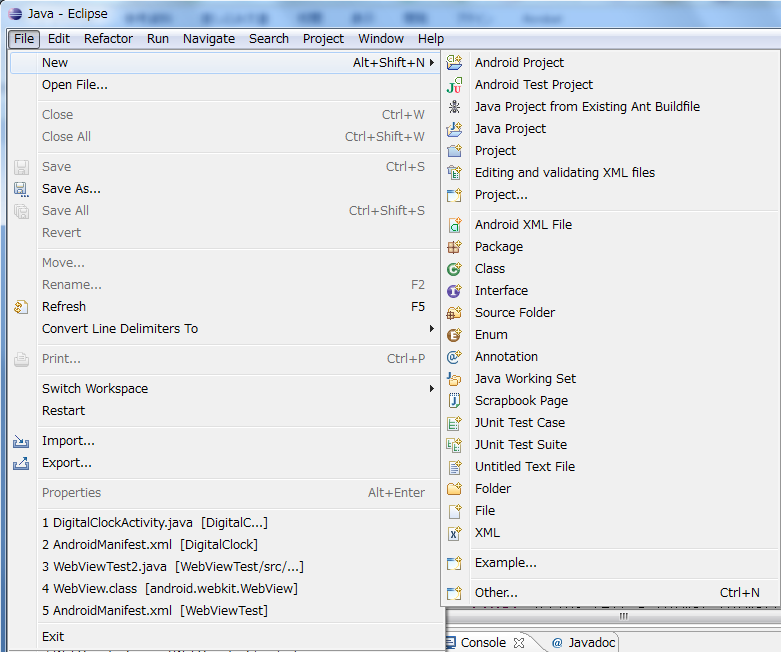The height and width of the screenshot is (652, 781).
Task: Click the yellow Folder icon
Action: point(454,489)
